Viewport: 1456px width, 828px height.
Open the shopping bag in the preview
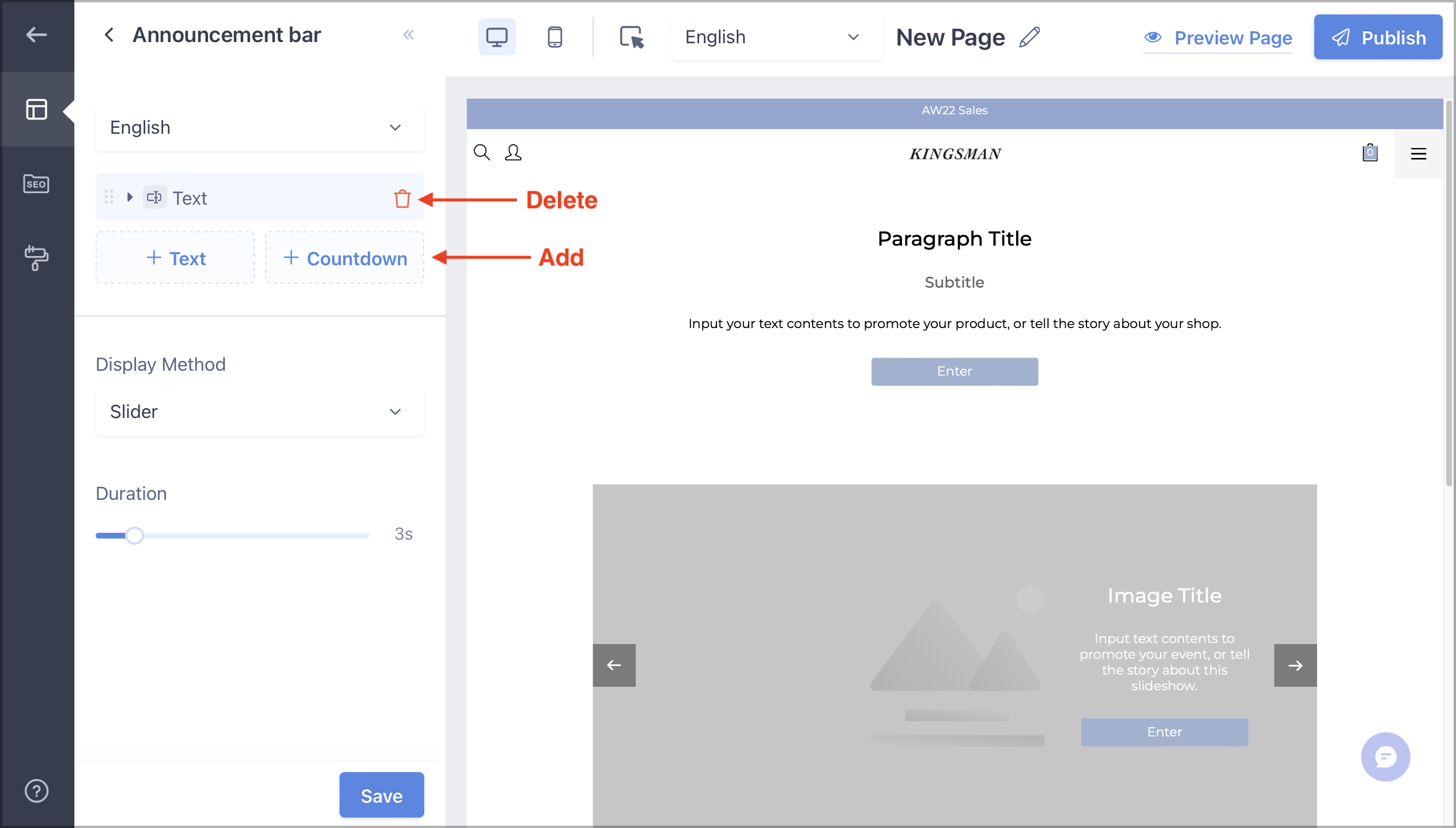(x=1369, y=152)
